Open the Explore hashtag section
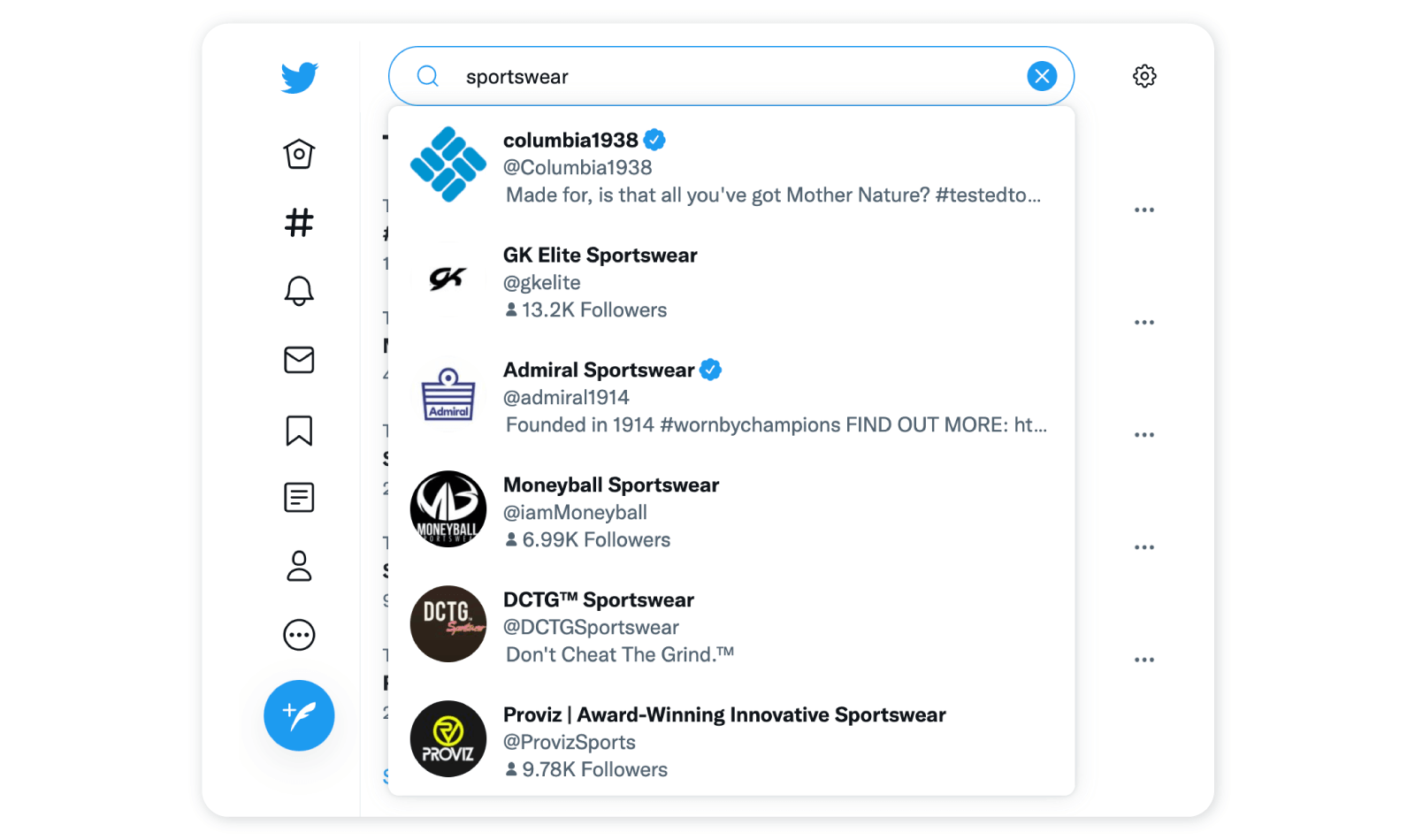Screen dimensions: 1415x840 click(299, 223)
